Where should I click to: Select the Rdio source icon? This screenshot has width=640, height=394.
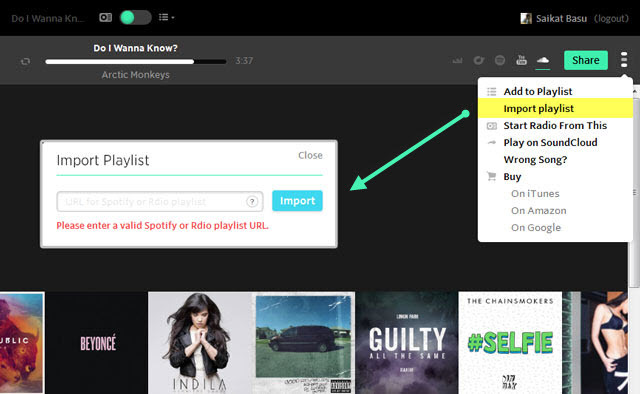pos(478,60)
